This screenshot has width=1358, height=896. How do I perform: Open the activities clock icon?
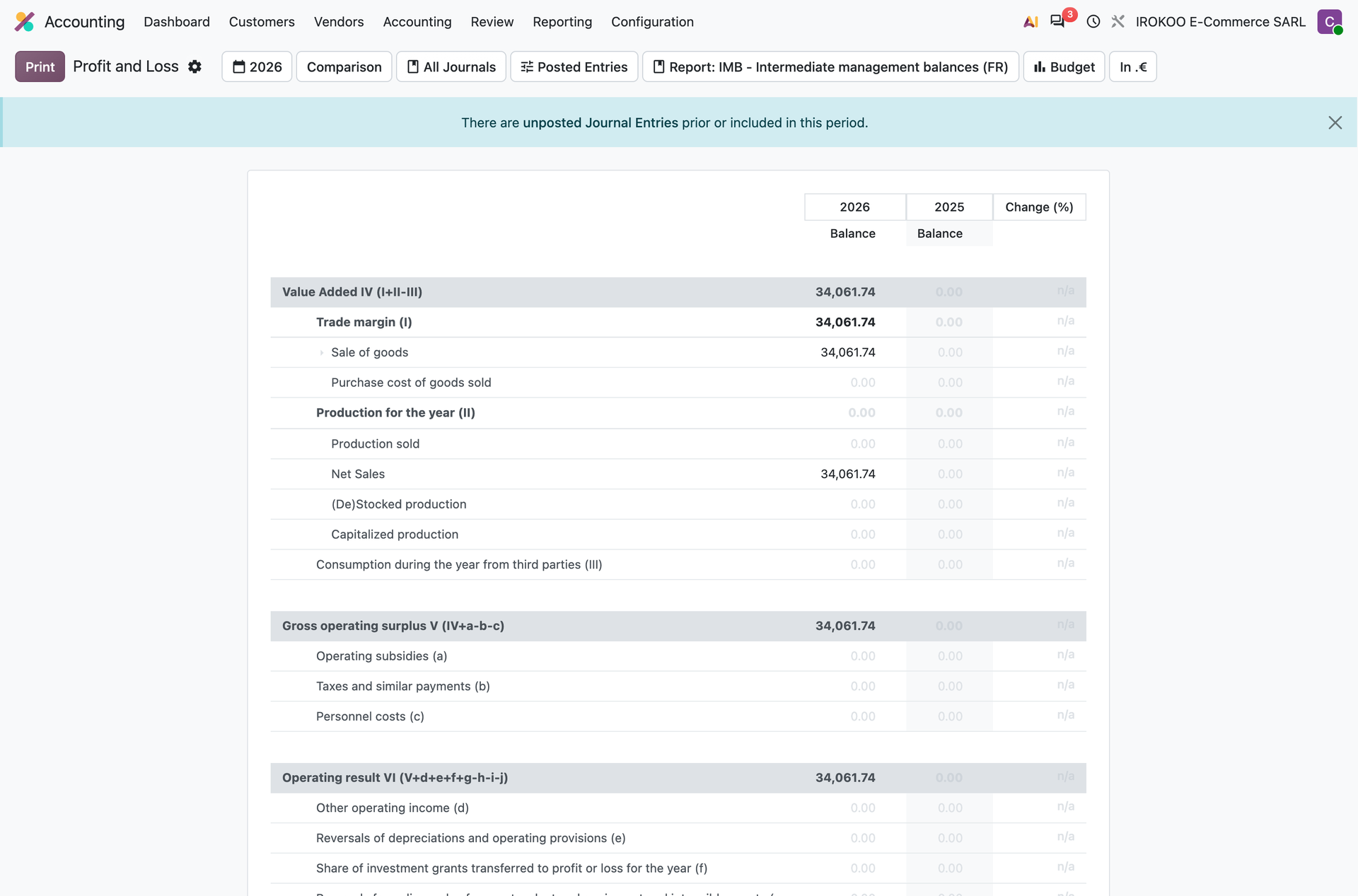tap(1093, 22)
